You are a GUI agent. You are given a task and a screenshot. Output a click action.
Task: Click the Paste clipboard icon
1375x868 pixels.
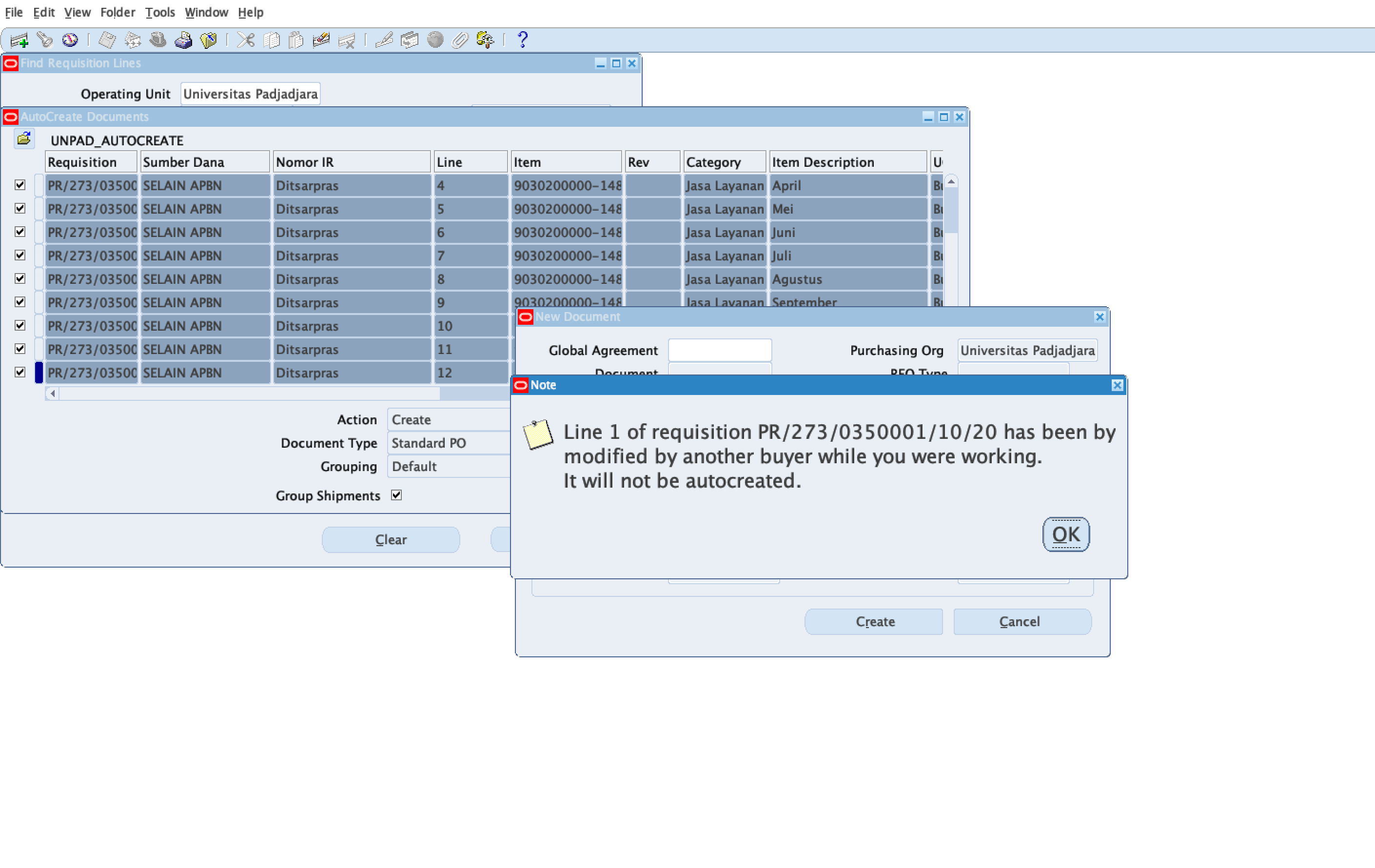tap(296, 40)
